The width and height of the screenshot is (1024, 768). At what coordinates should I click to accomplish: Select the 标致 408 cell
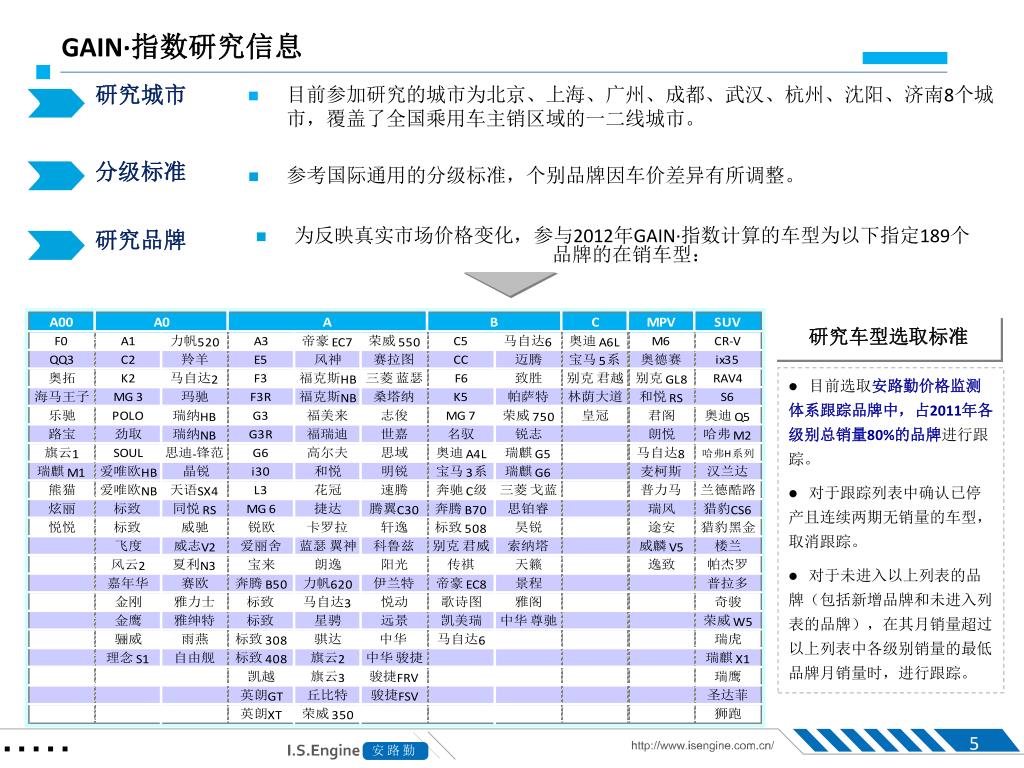[261, 658]
